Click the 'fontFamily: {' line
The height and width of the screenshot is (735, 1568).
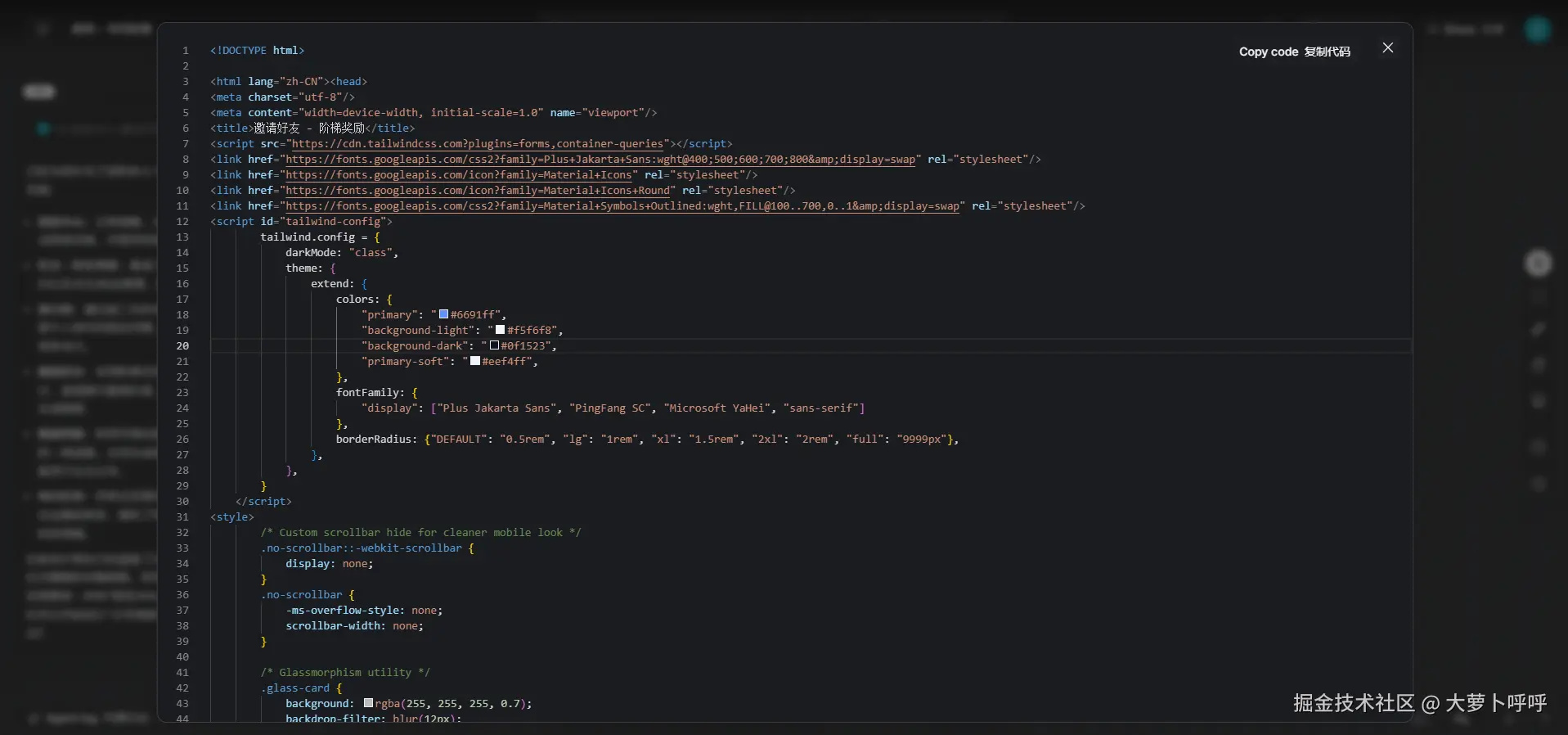pyautogui.click(x=377, y=393)
